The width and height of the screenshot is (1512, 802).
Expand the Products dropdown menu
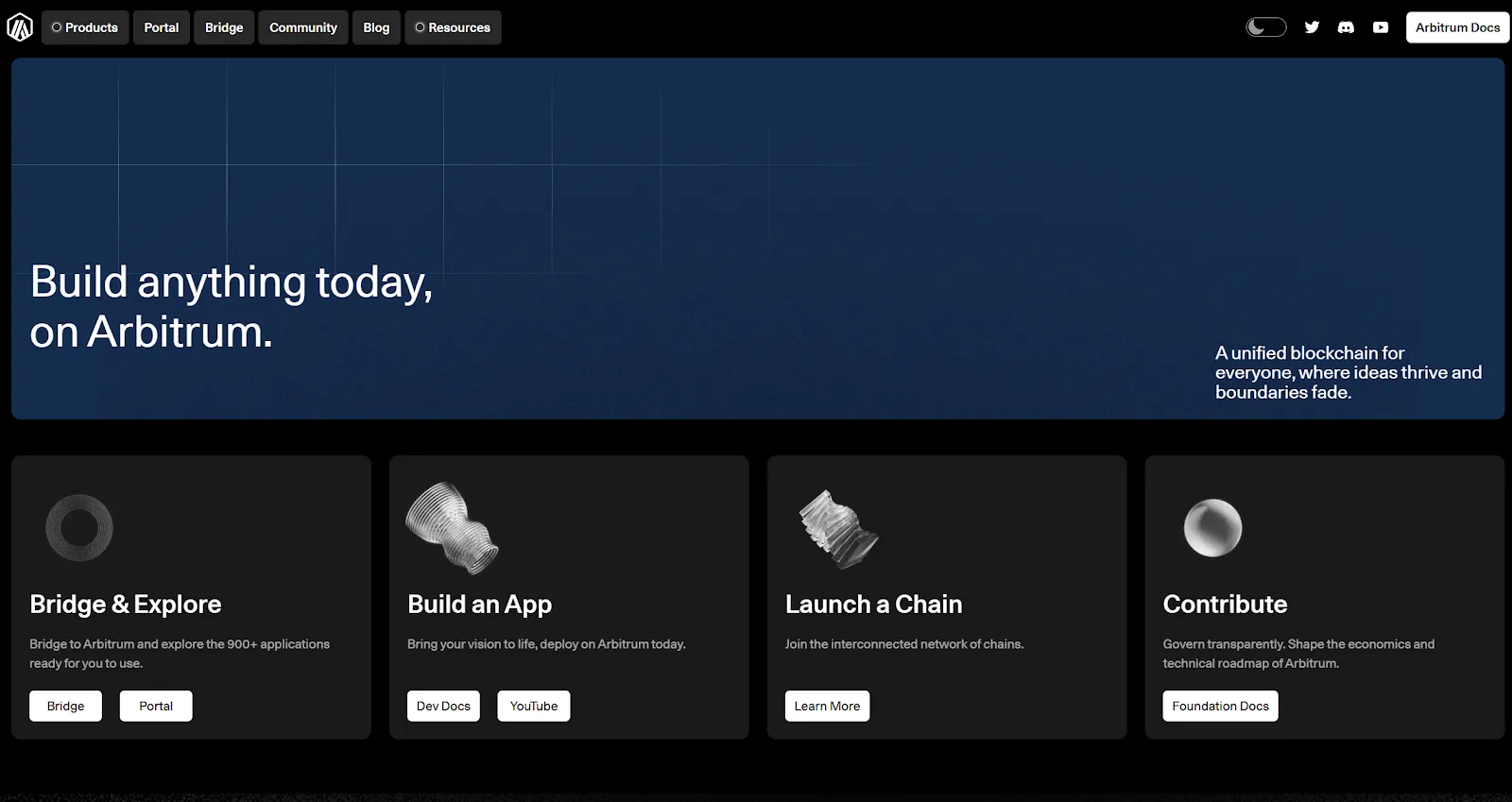point(85,27)
